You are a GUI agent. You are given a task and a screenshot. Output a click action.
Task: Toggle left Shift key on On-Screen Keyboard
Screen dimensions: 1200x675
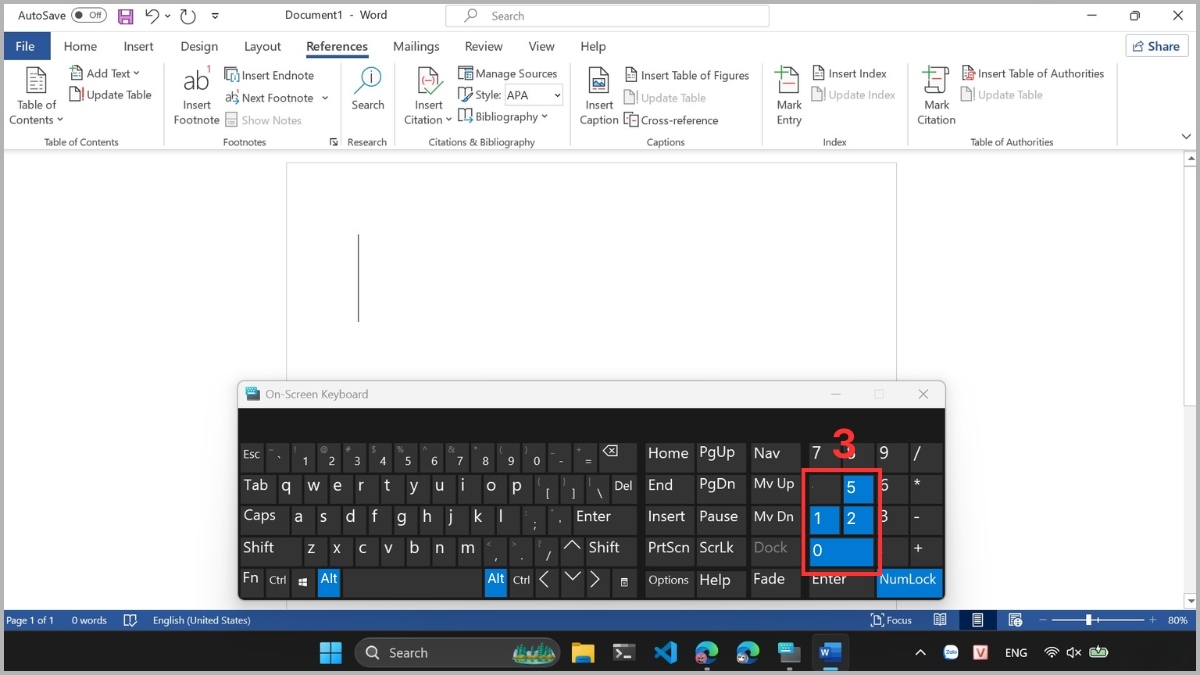[x=269, y=551]
